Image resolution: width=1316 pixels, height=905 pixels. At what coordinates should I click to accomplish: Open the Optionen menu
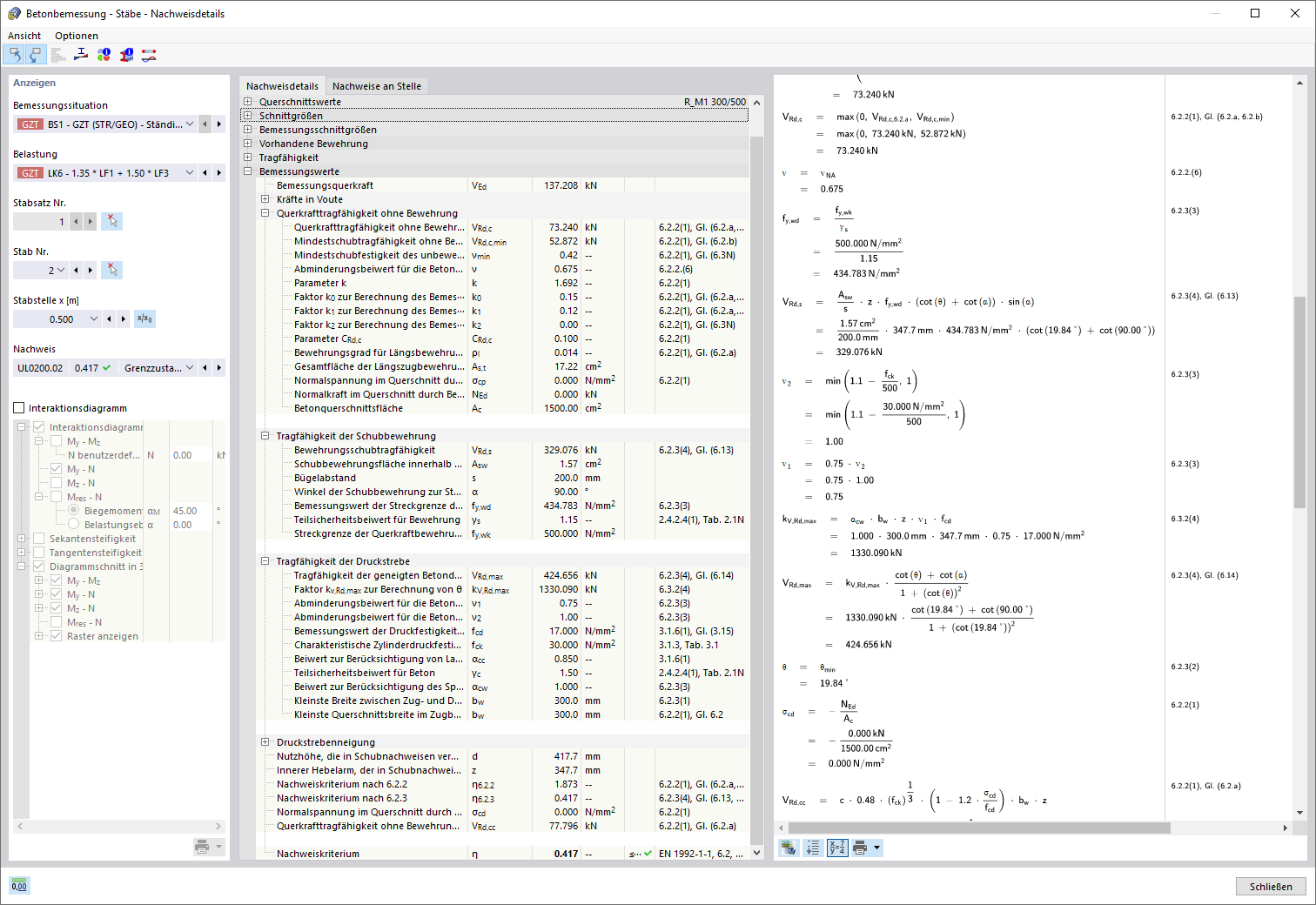click(x=77, y=36)
